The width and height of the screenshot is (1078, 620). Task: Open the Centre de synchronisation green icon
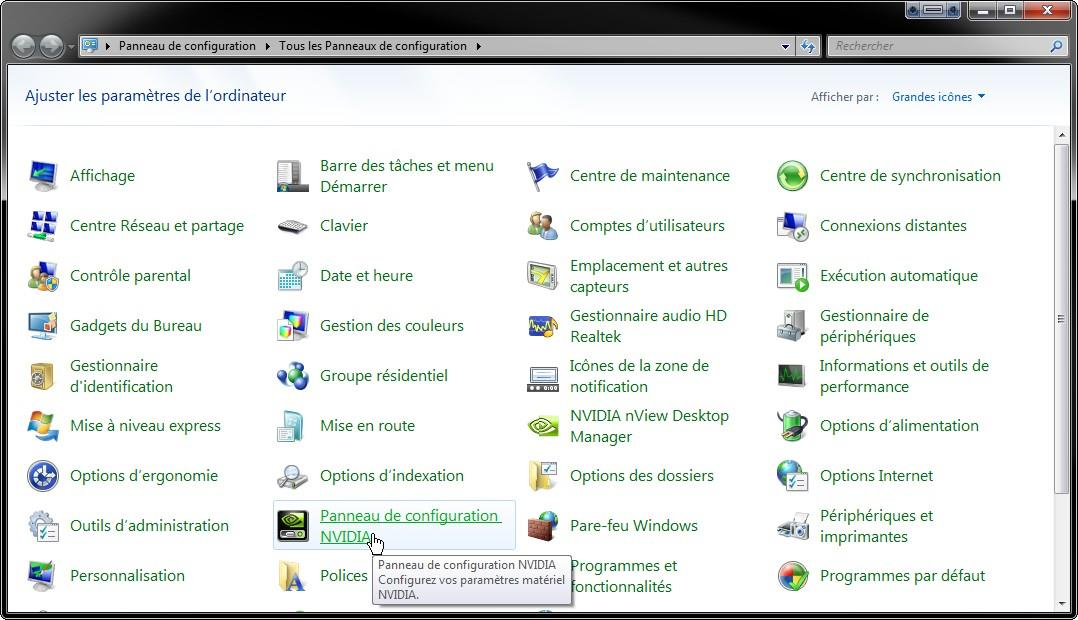[792, 176]
